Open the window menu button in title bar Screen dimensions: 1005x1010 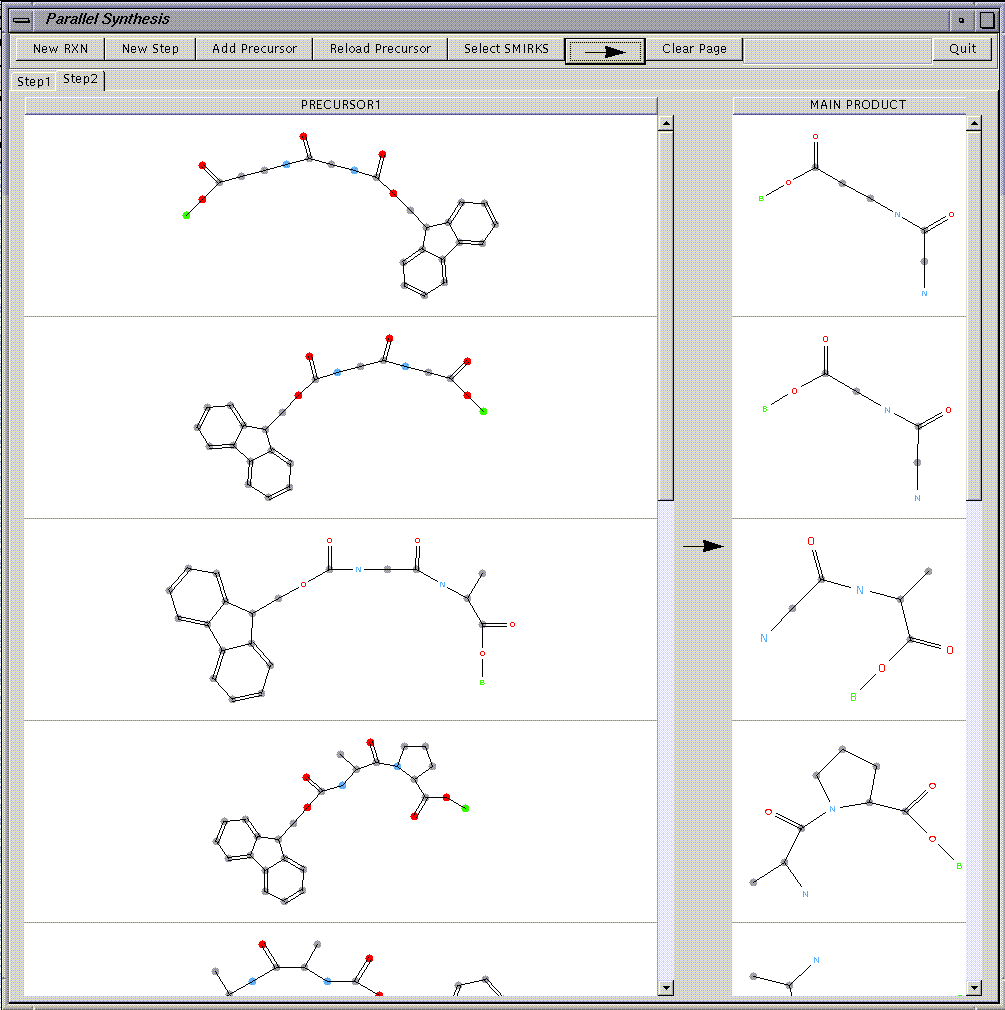point(22,20)
